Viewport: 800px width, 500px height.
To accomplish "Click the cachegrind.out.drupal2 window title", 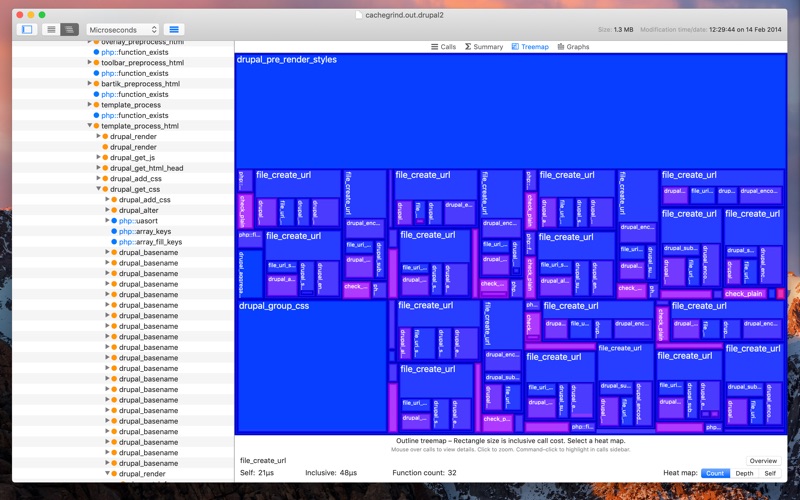I will [x=404, y=15].
